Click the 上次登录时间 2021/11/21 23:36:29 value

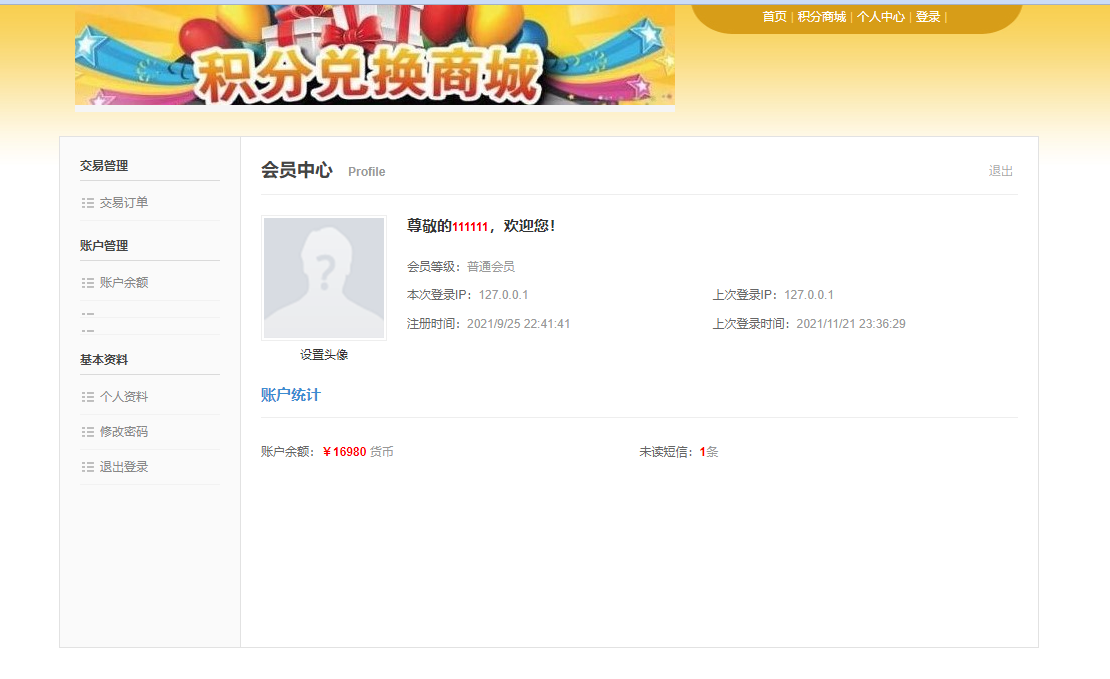tap(850, 324)
